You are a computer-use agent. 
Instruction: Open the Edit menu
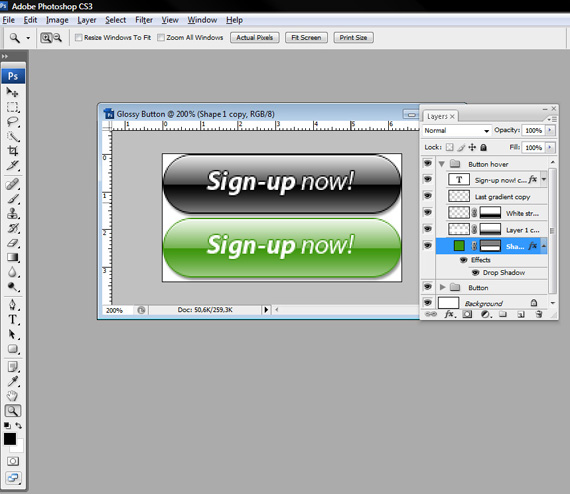pyautogui.click(x=30, y=20)
